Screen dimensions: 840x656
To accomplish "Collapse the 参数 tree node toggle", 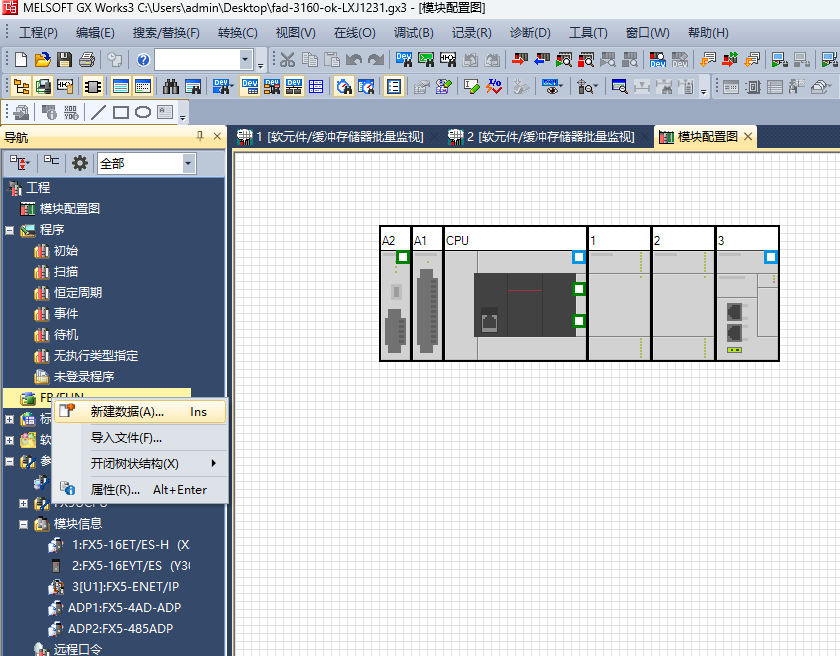I will [x=9, y=461].
